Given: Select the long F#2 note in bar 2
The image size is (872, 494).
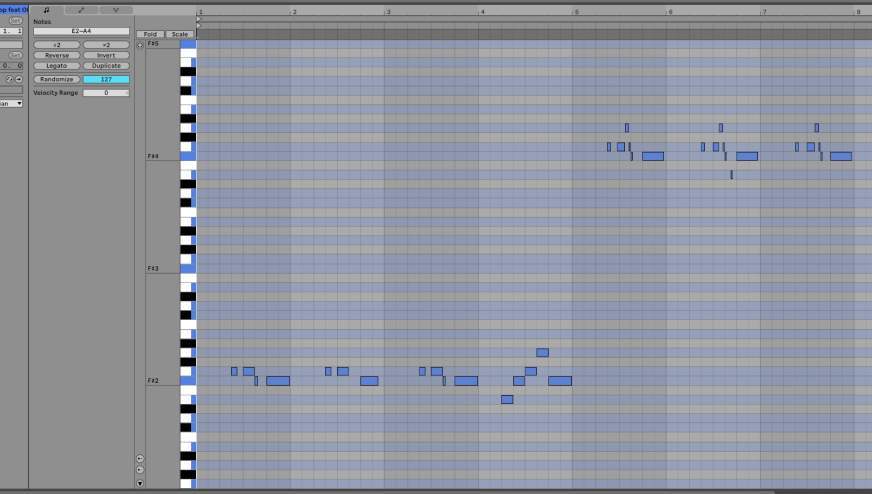Looking at the screenshot, I should (x=369, y=381).
